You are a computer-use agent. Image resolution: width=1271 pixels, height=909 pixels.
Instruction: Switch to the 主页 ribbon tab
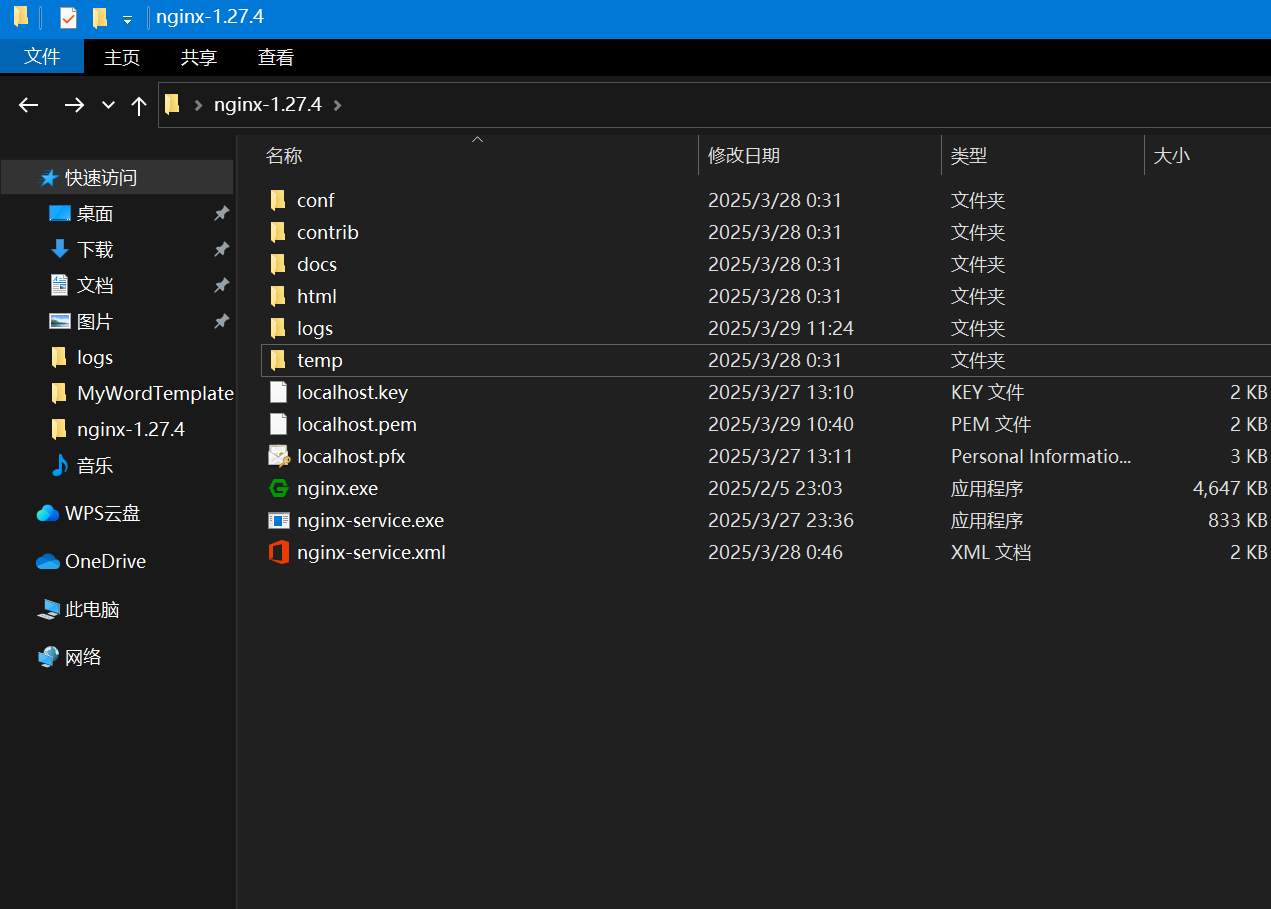[122, 57]
